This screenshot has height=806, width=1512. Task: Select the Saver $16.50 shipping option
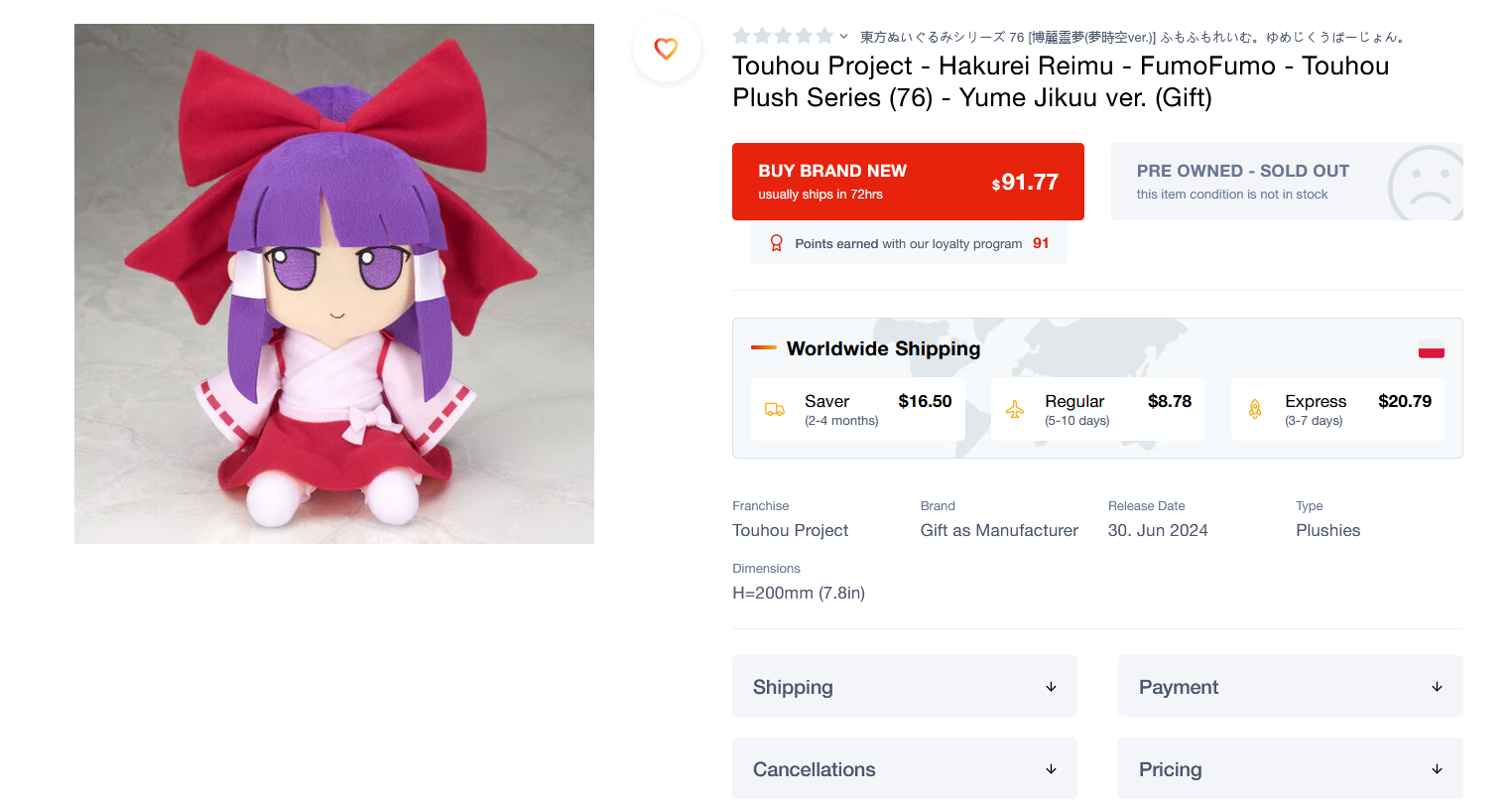[857, 409]
